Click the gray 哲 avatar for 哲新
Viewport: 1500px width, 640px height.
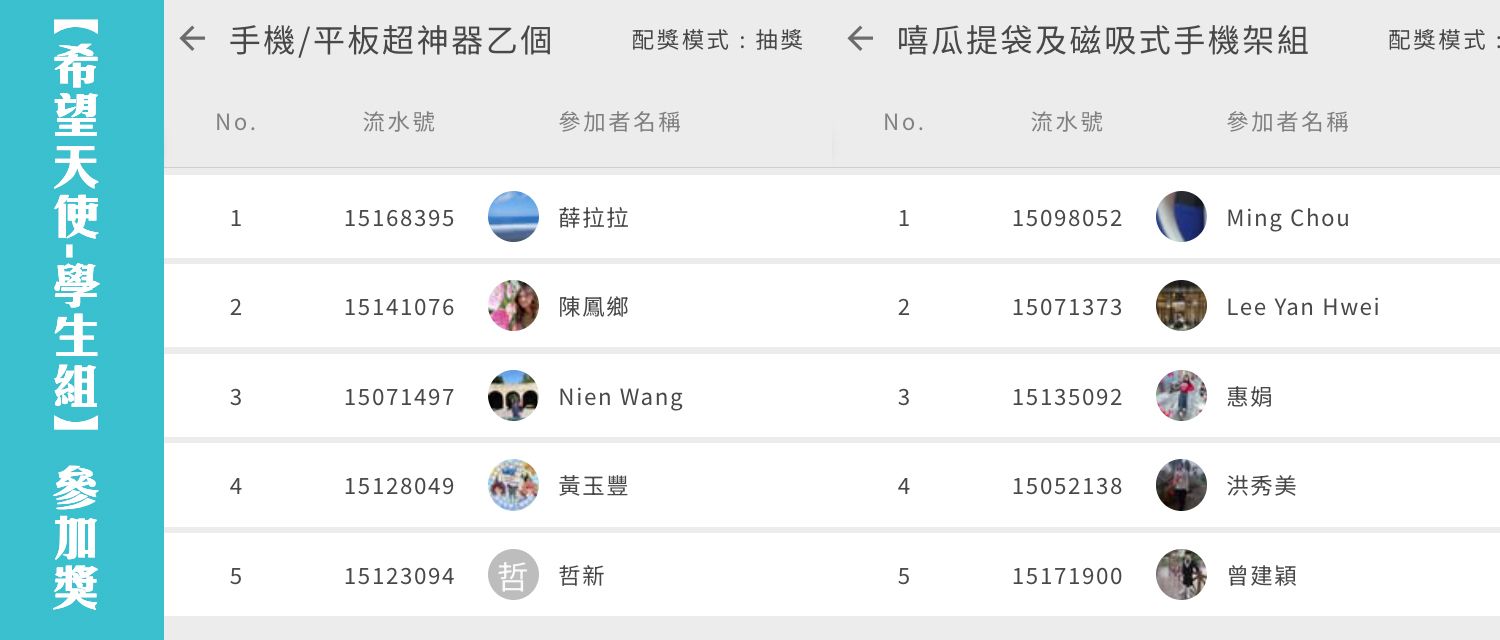pyautogui.click(x=513, y=575)
